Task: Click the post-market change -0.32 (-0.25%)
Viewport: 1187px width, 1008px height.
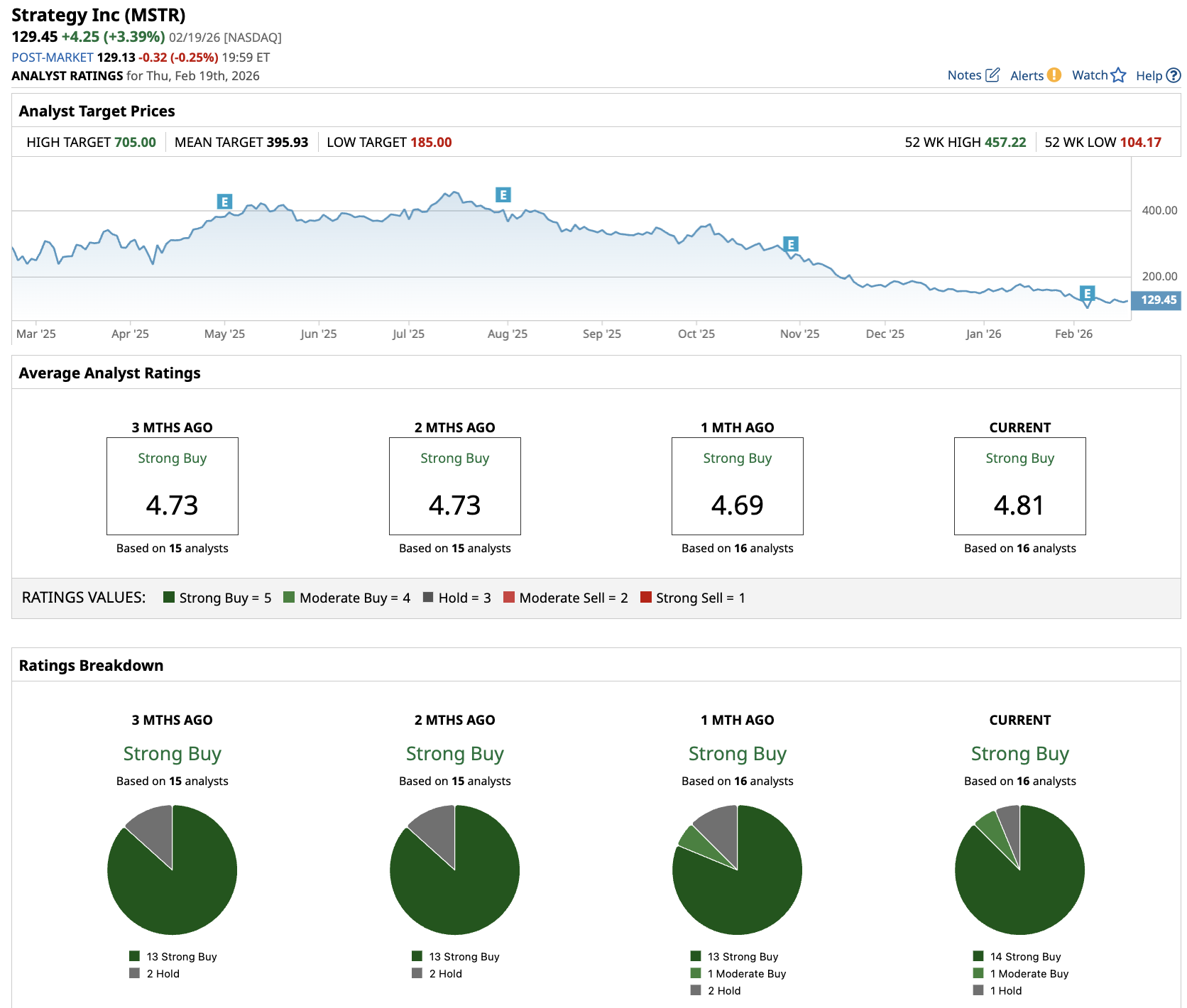Action: coord(178,57)
